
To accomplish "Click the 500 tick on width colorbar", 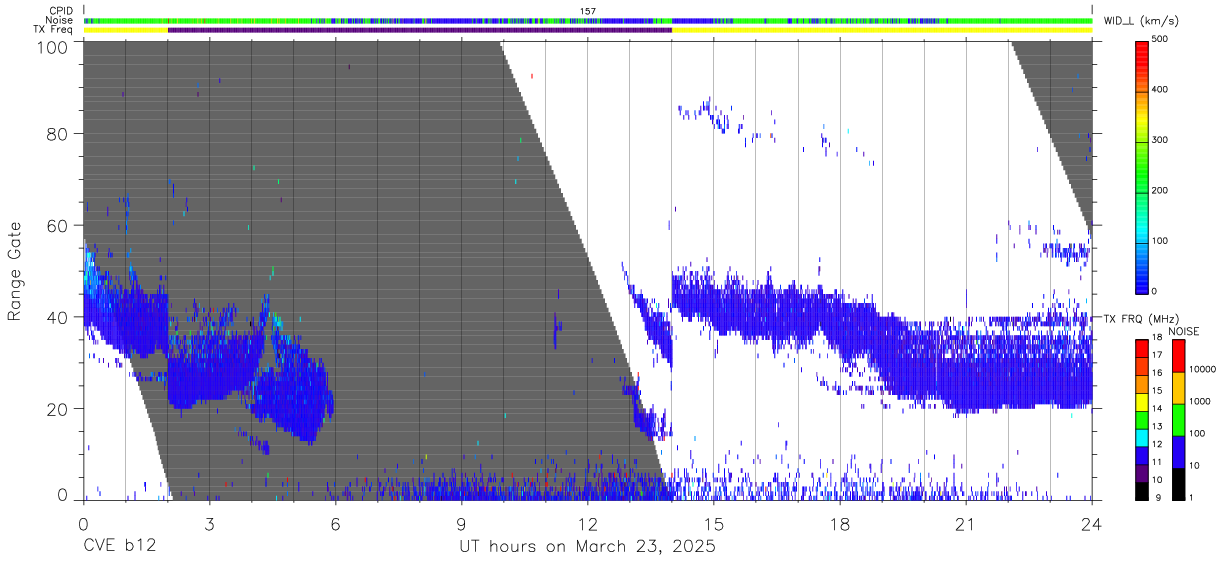I will [x=1161, y=39].
